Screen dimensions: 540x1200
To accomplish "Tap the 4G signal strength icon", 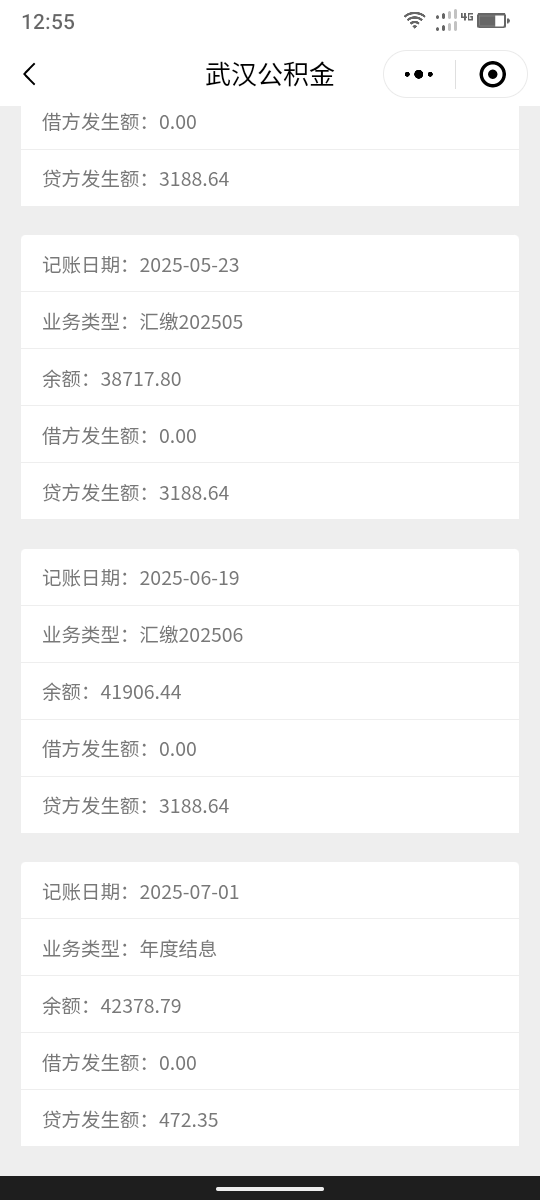I will (454, 20).
